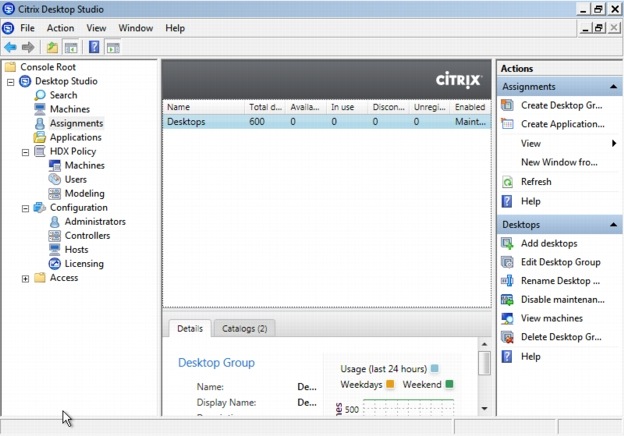The image size is (624, 436).
Task: Click Disable maintenance mode action
Action: tap(562, 300)
